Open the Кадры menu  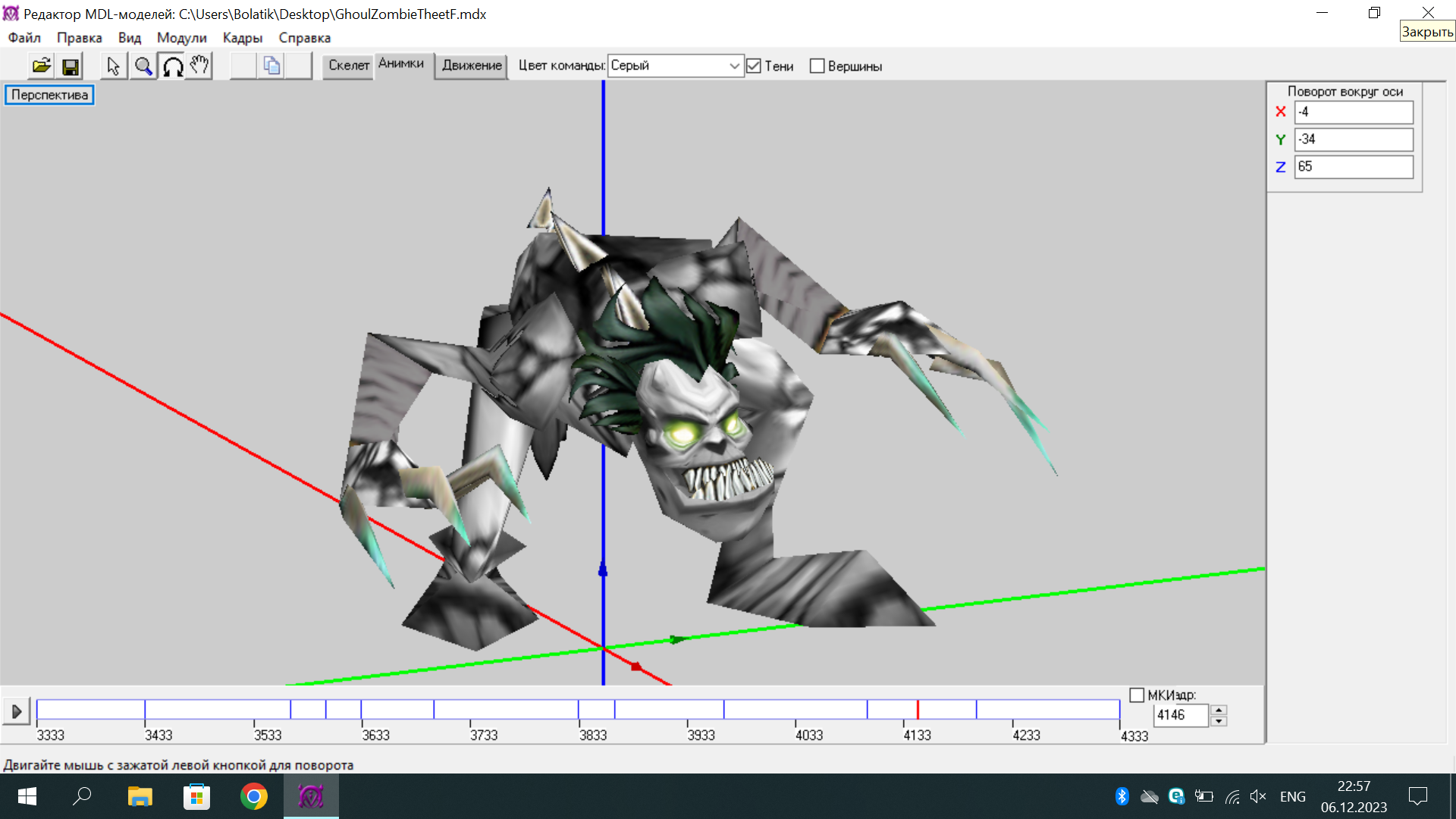click(243, 38)
